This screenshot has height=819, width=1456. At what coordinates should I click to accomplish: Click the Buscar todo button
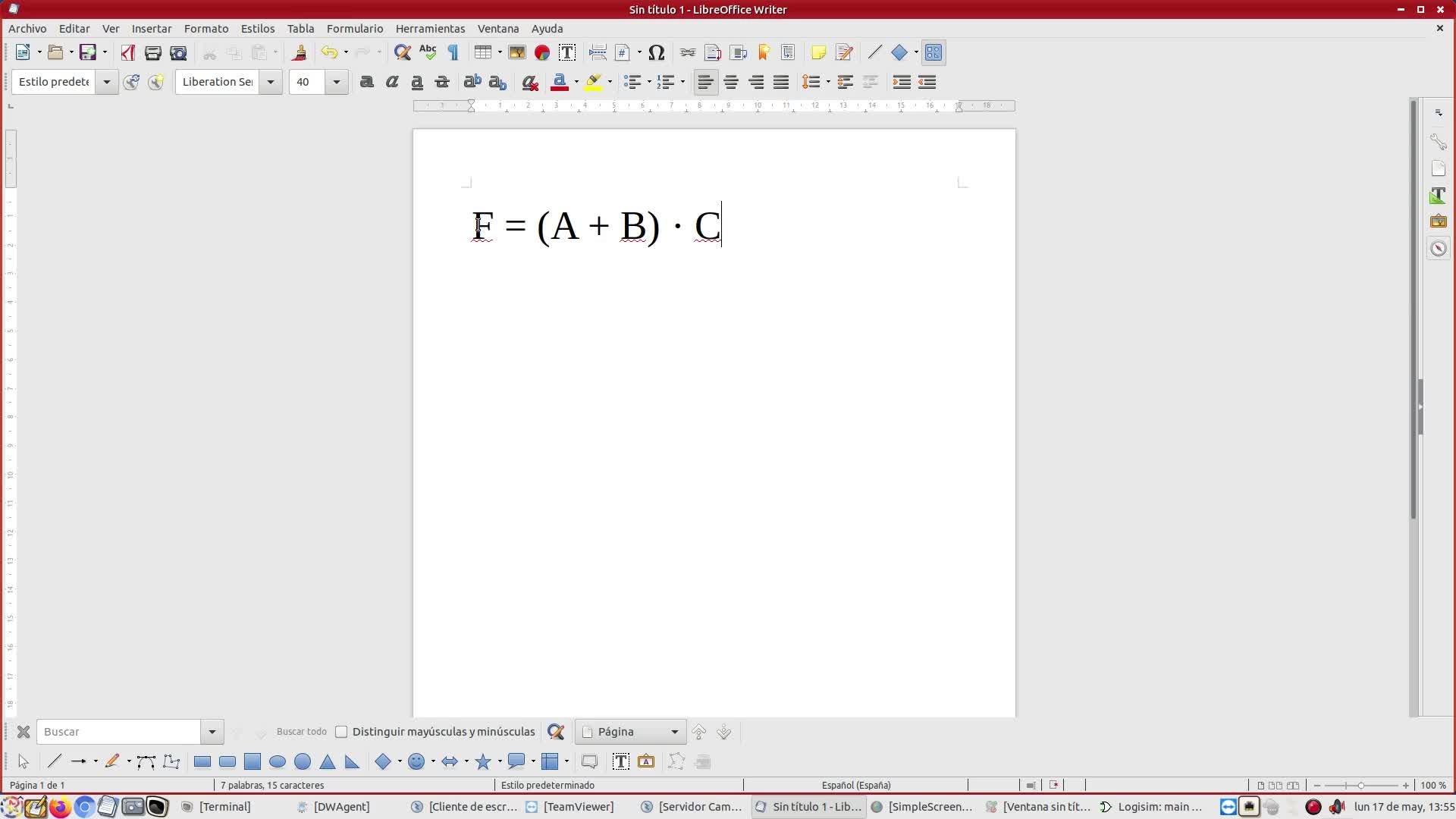click(x=301, y=732)
